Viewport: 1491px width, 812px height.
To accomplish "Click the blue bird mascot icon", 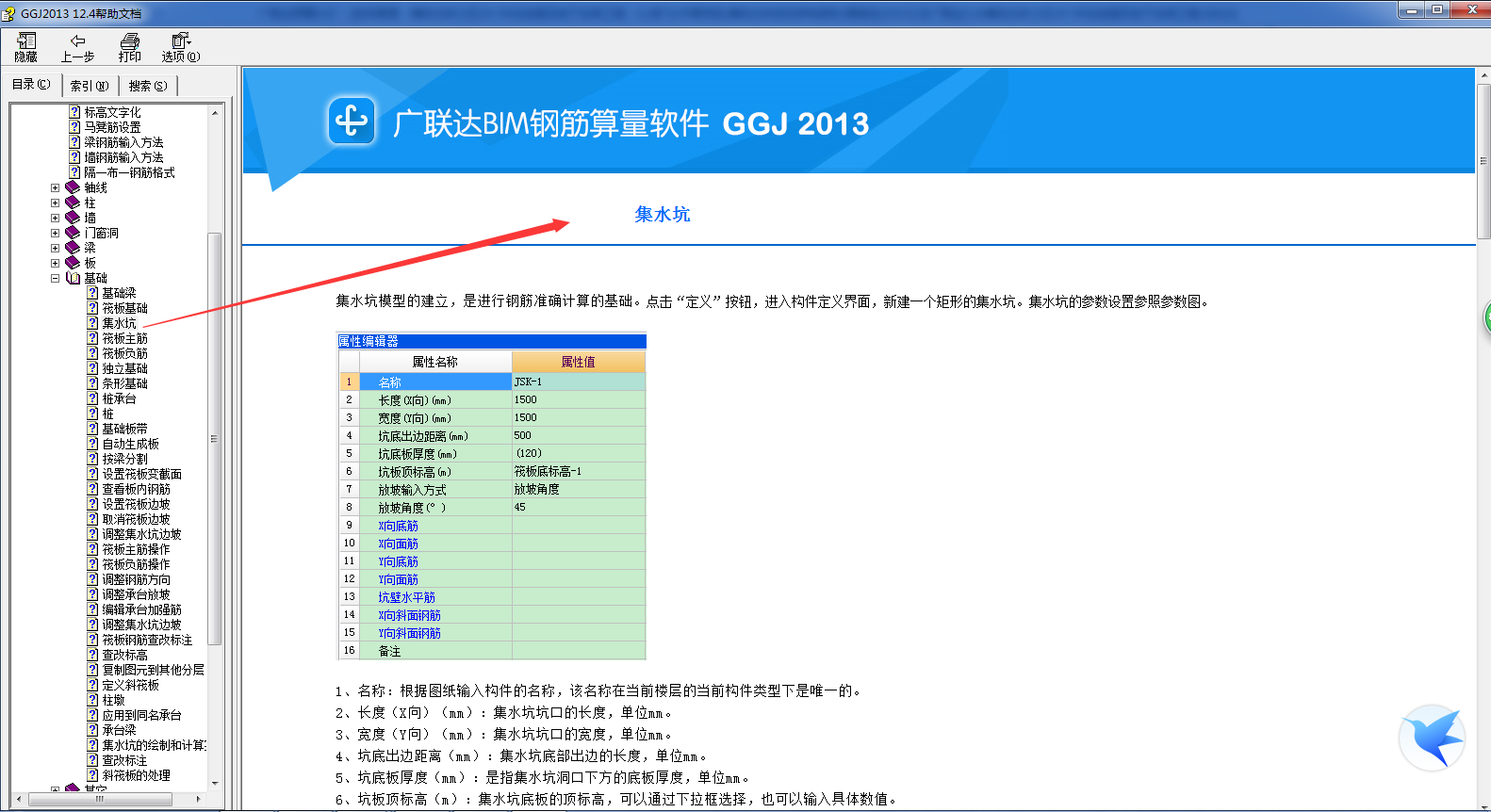I will tap(1433, 738).
